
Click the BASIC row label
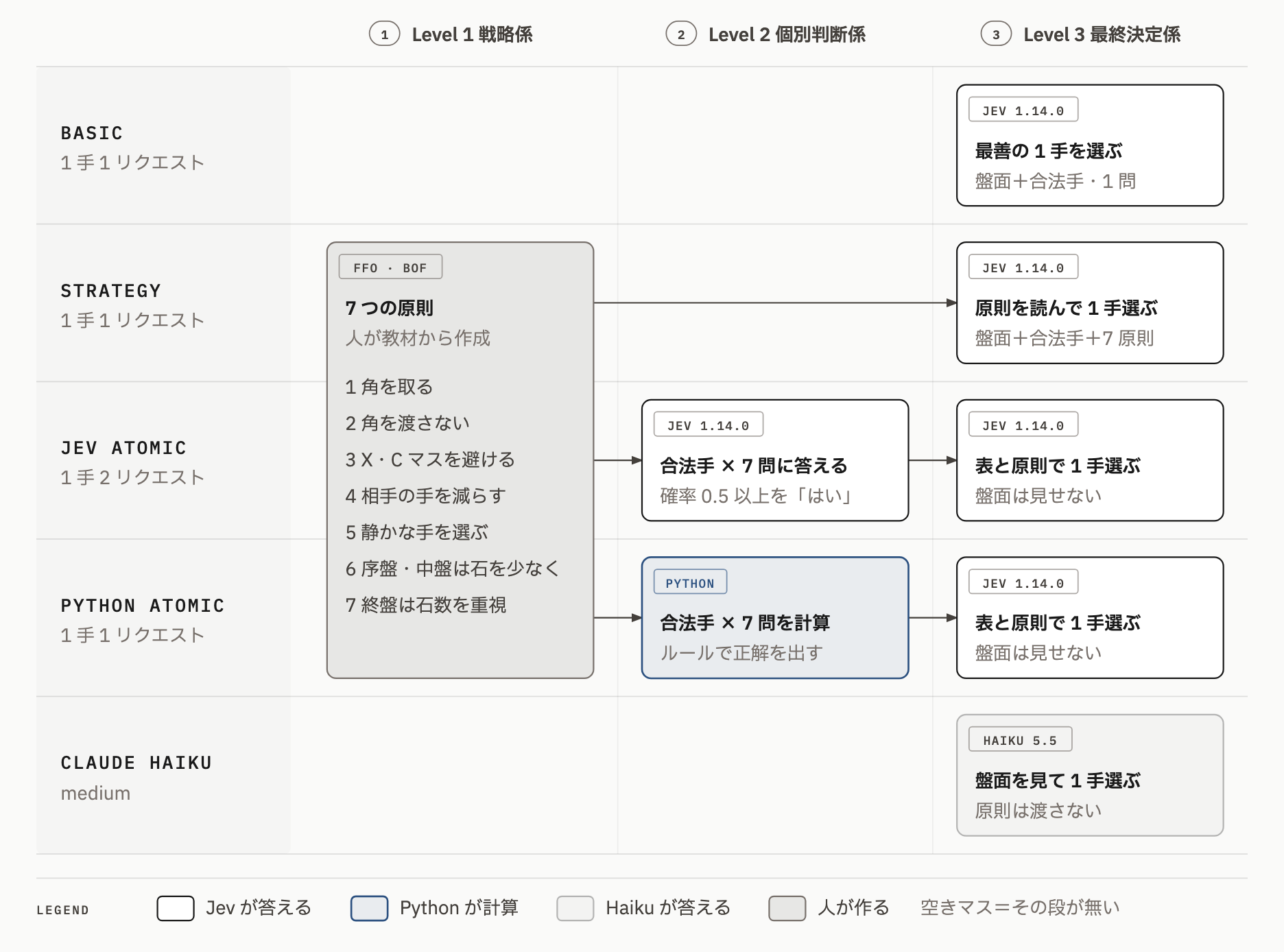[92, 133]
